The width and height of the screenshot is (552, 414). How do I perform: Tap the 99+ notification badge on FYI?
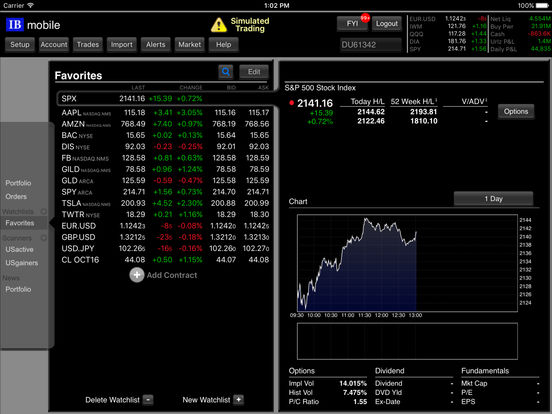[365, 18]
